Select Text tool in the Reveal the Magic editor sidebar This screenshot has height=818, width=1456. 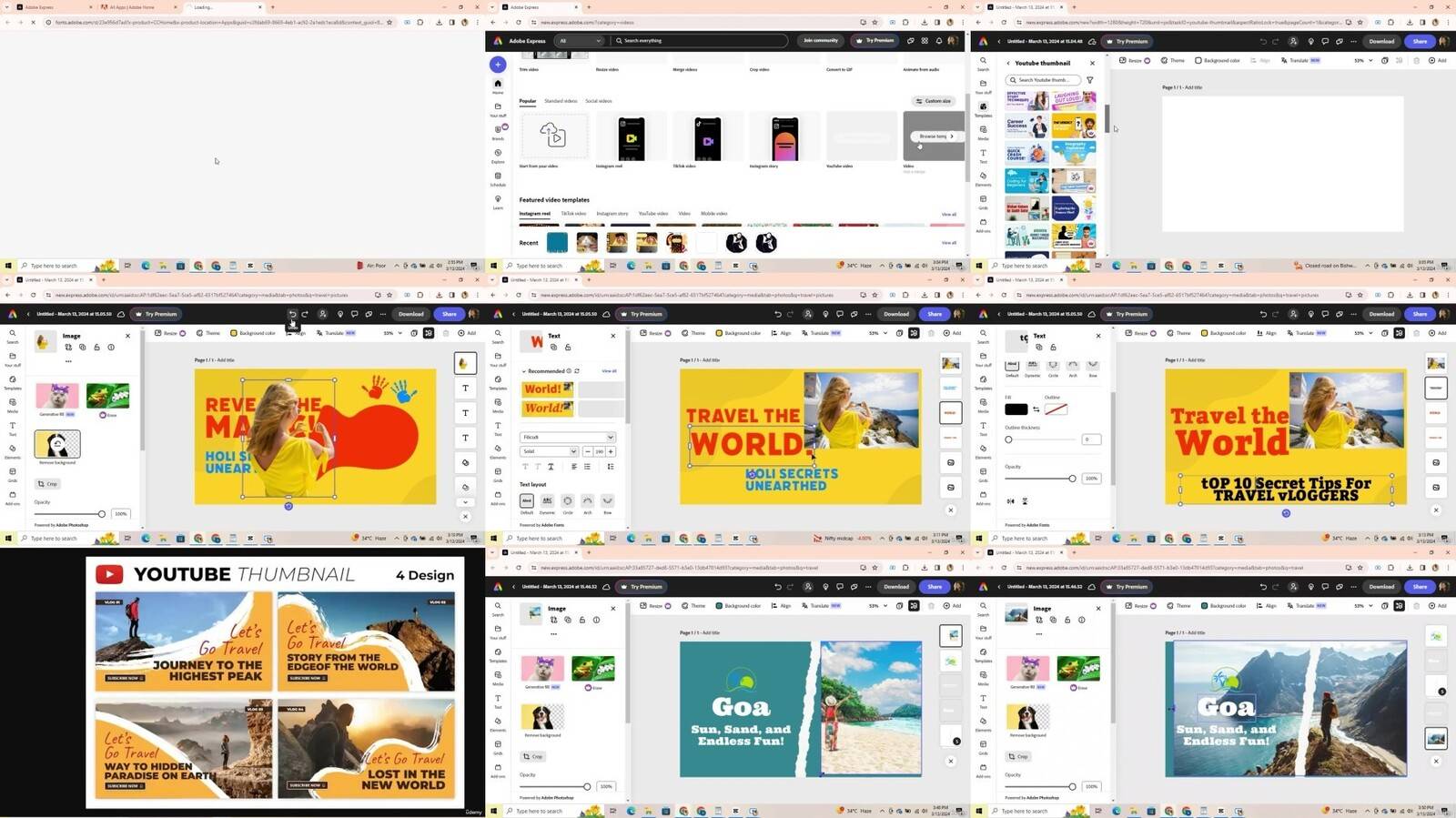click(13, 428)
